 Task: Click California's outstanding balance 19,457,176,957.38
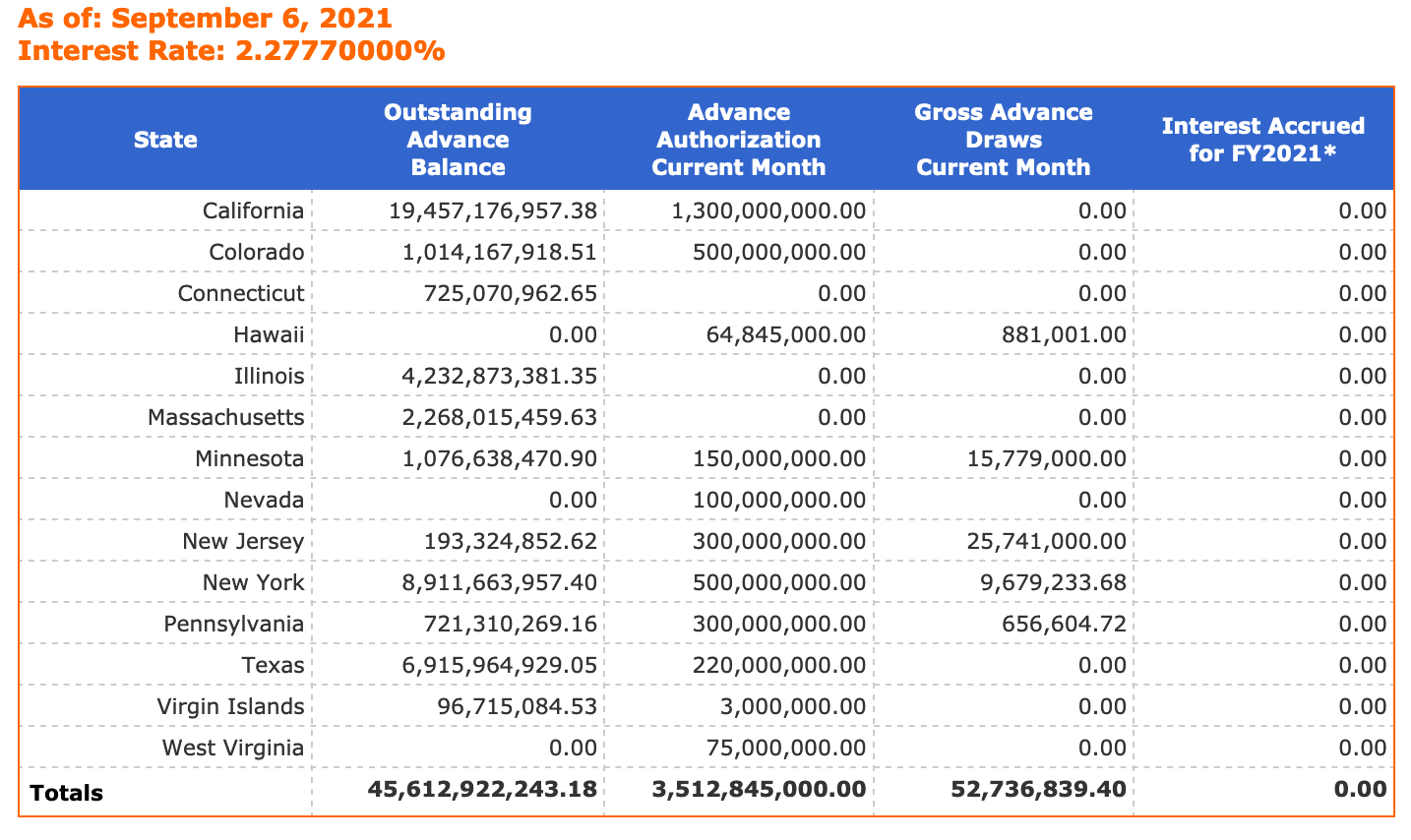(492, 210)
